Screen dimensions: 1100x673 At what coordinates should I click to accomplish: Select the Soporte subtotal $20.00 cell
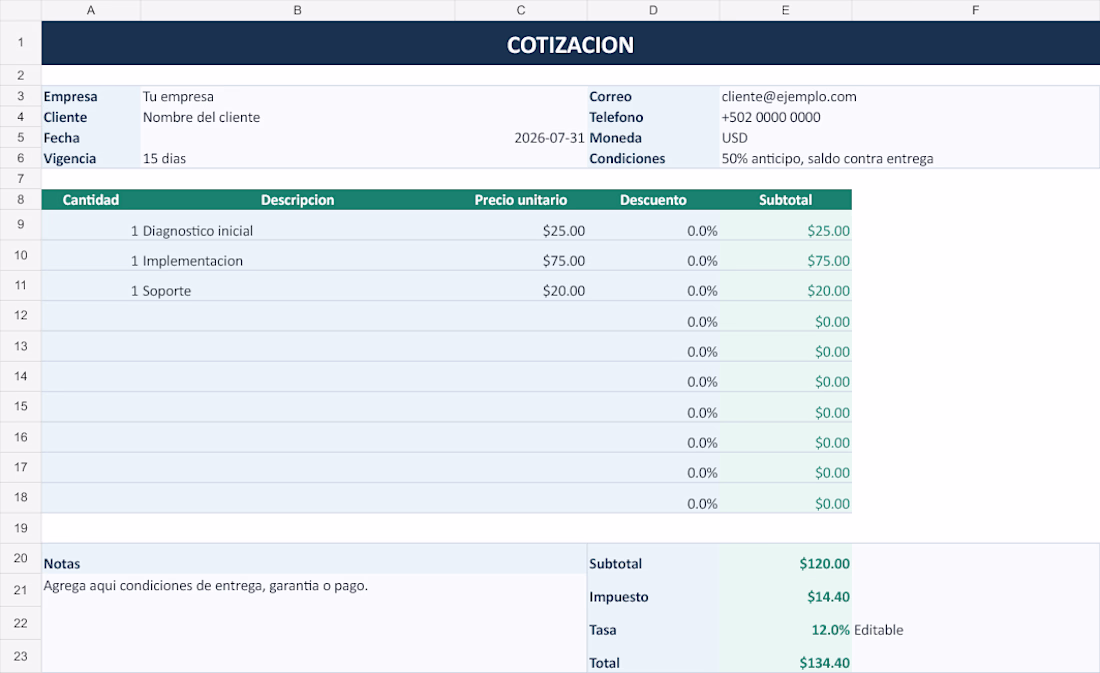(785, 291)
